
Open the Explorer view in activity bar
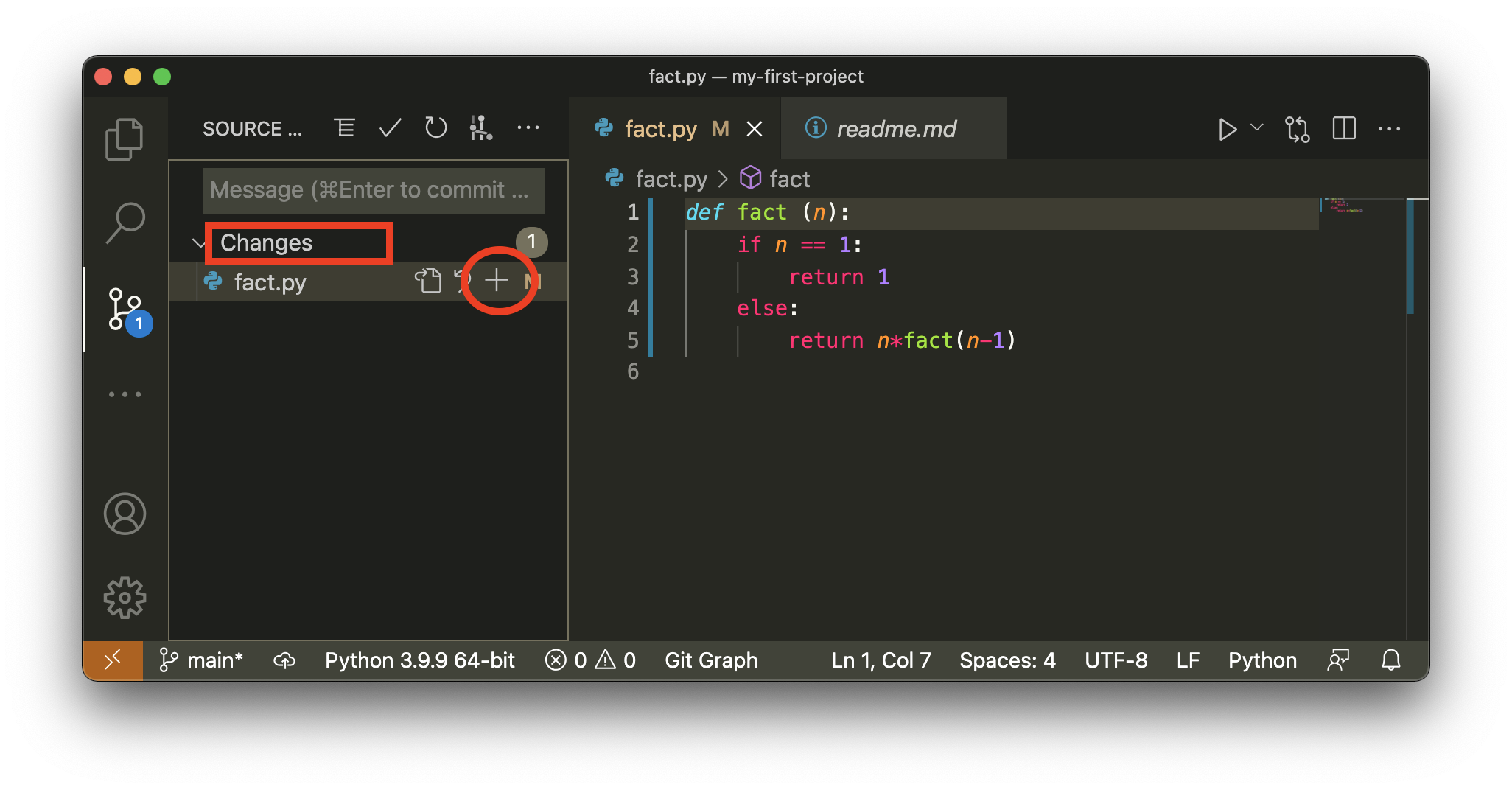pos(124,139)
